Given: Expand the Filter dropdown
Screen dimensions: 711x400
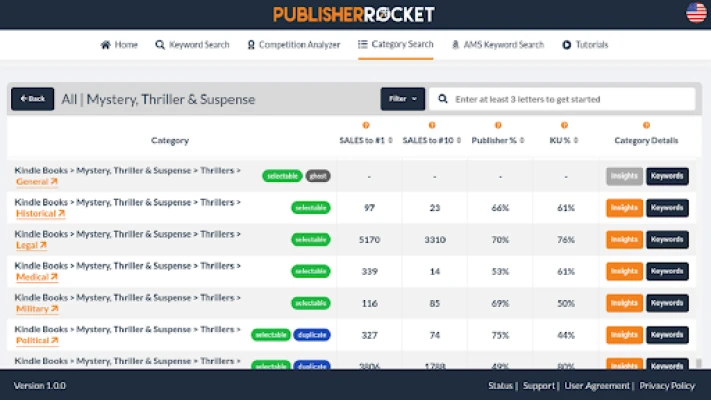Looking at the screenshot, I should [x=403, y=99].
